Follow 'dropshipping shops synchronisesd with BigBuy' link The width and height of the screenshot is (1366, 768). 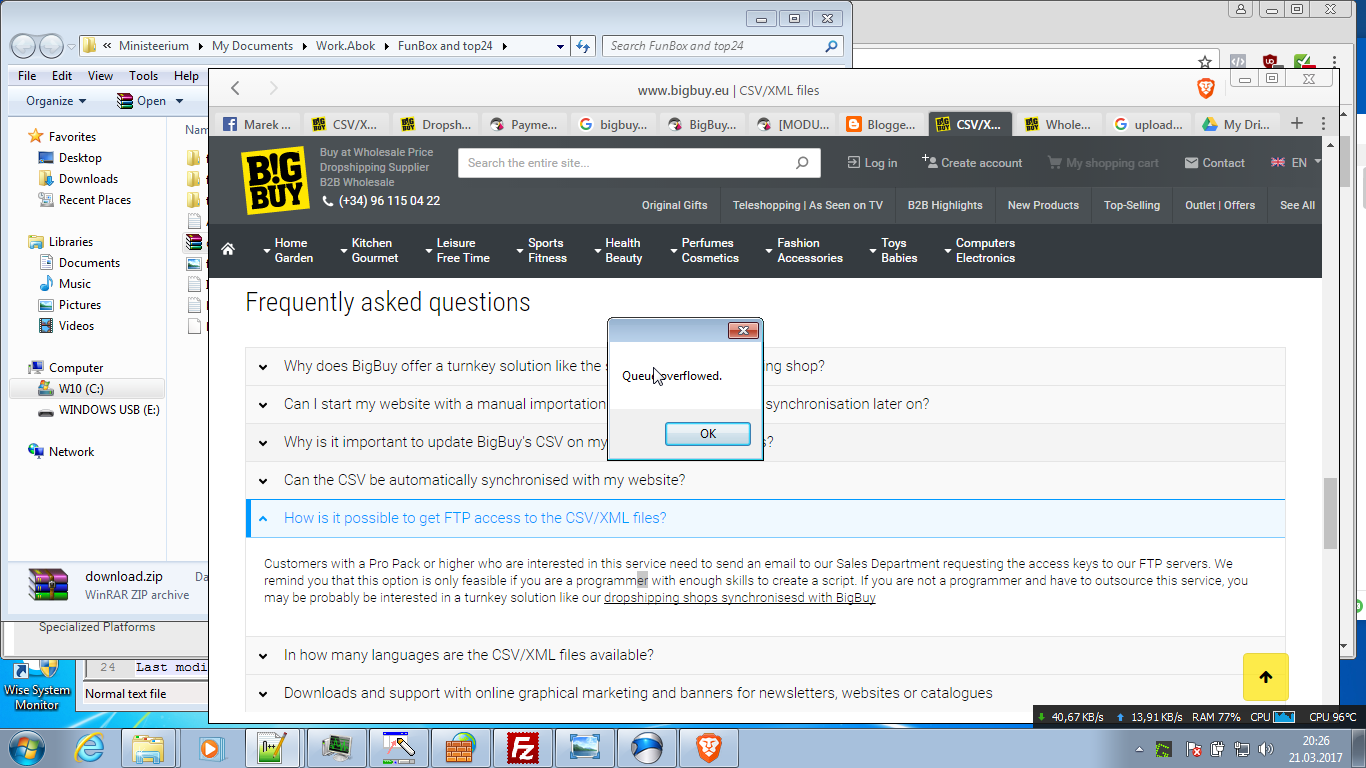click(740, 598)
